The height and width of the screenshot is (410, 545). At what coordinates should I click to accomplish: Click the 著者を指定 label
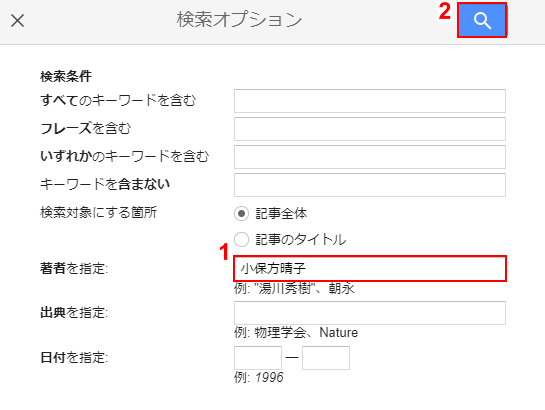[74, 268]
